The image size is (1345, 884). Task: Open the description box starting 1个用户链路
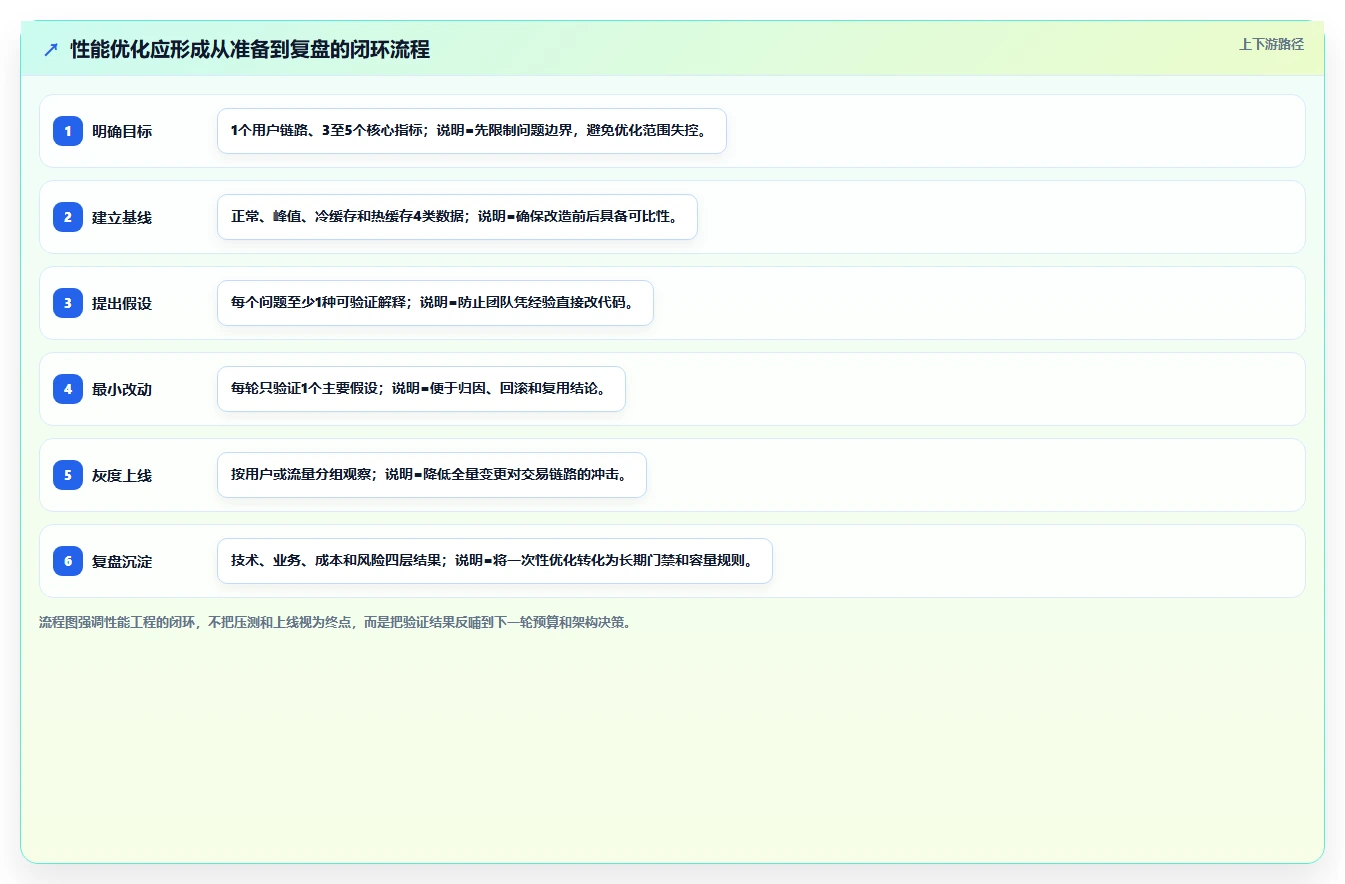(x=471, y=131)
